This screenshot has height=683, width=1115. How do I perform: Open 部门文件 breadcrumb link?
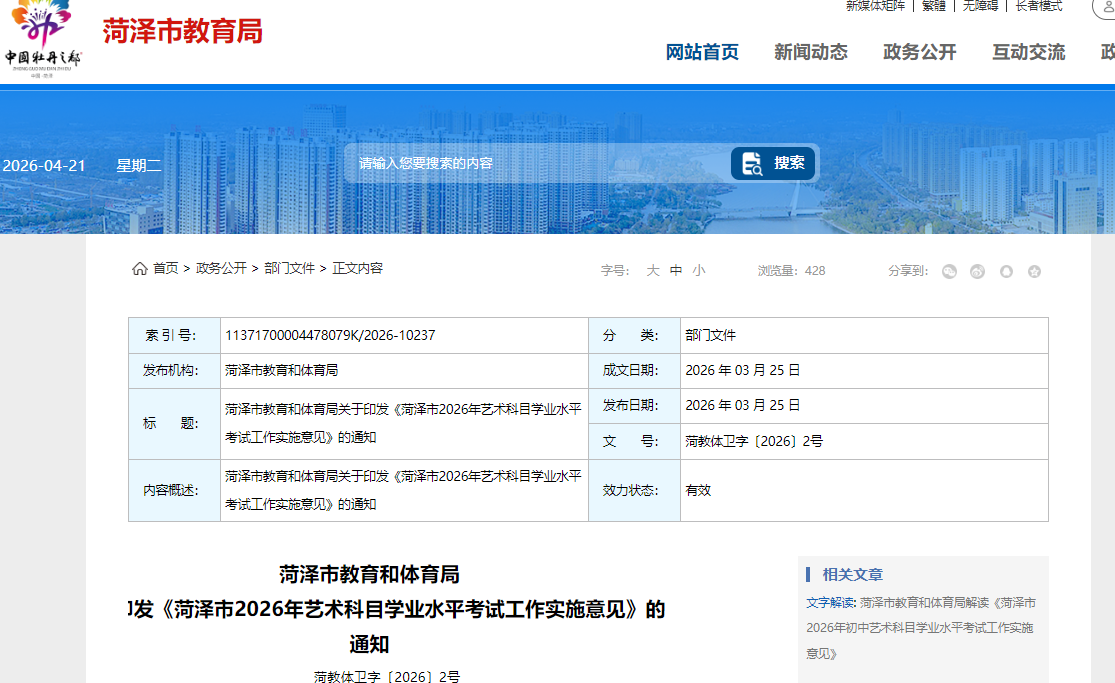(x=289, y=268)
